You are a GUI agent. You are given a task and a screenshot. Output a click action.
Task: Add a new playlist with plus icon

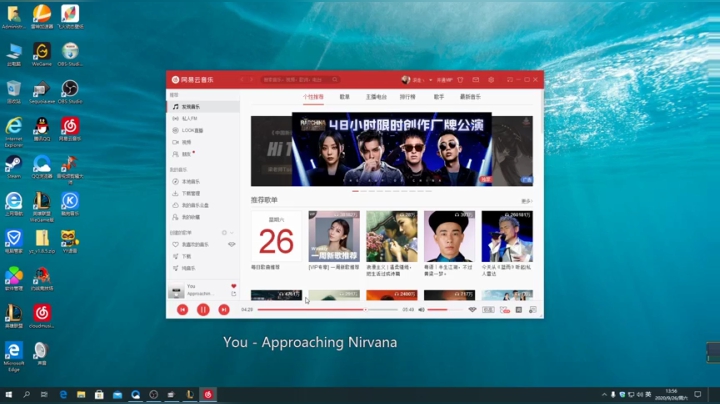click(x=224, y=233)
